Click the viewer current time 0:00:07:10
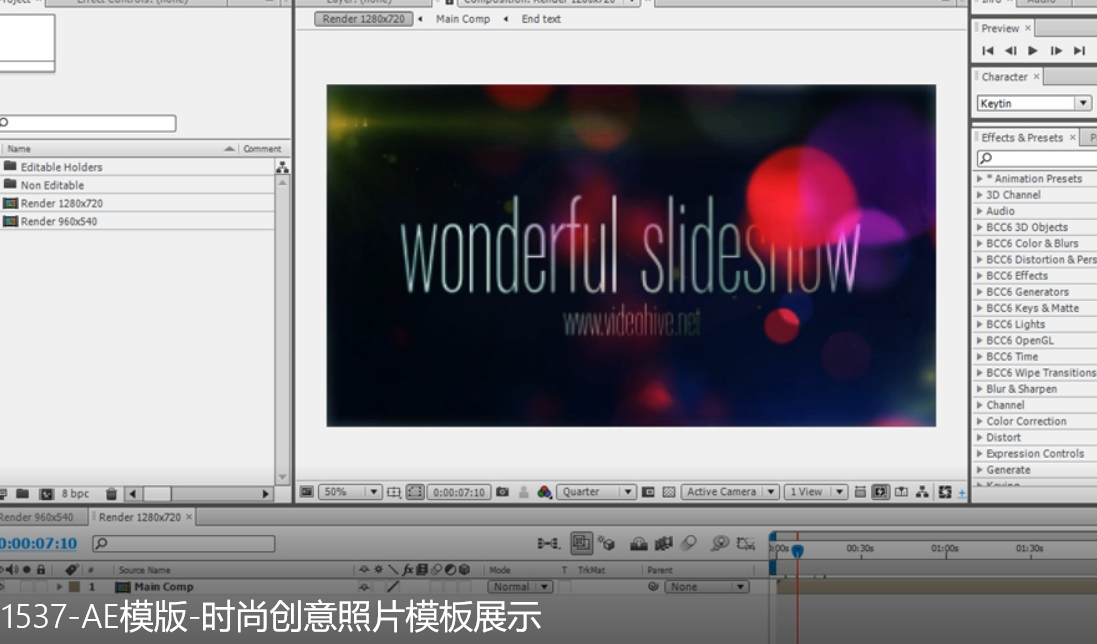1097x644 pixels. pos(459,492)
